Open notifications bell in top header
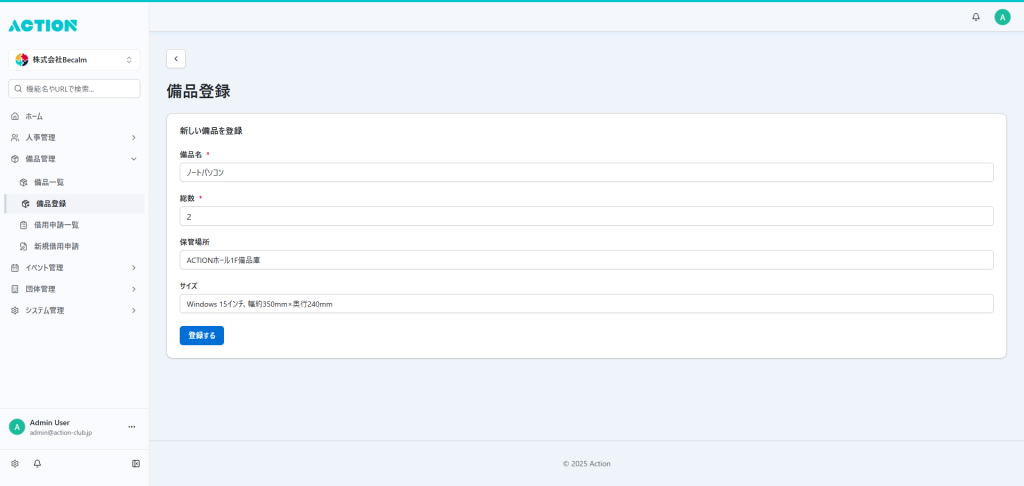Screen dimensions: 1024x486 pyautogui.click(x=976, y=17)
